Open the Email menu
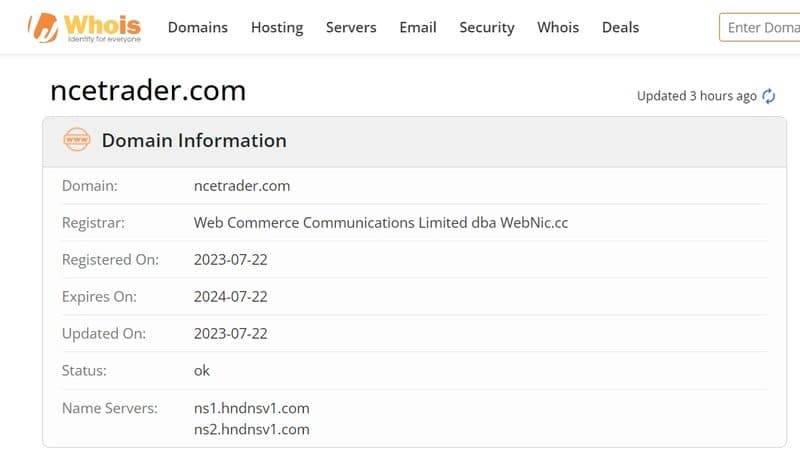 click(x=418, y=27)
